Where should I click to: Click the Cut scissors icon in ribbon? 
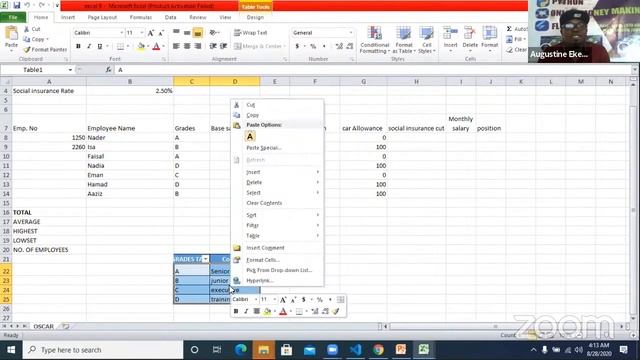27,29
